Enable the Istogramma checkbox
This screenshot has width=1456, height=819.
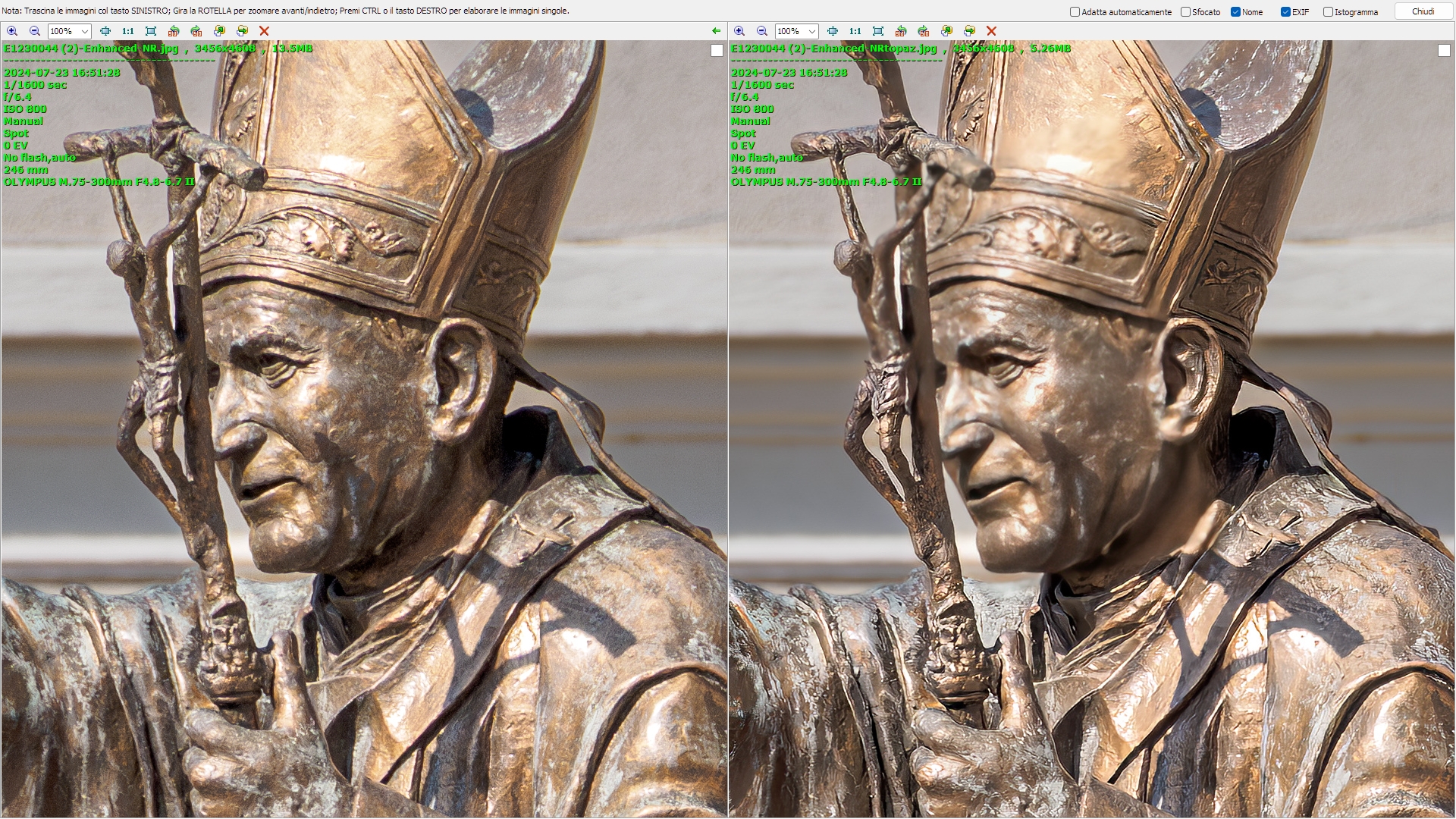click(1328, 12)
